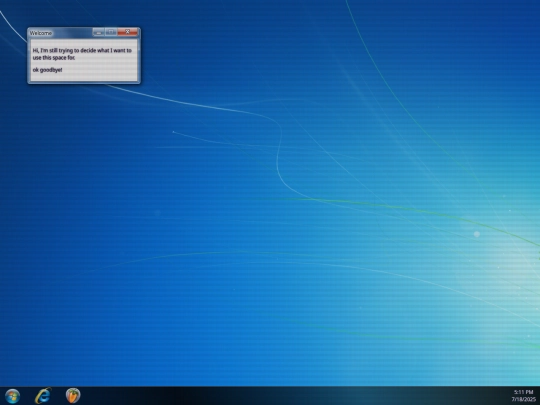Launch Internet Explorer from the taskbar

pyautogui.click(x=43, y=396)
